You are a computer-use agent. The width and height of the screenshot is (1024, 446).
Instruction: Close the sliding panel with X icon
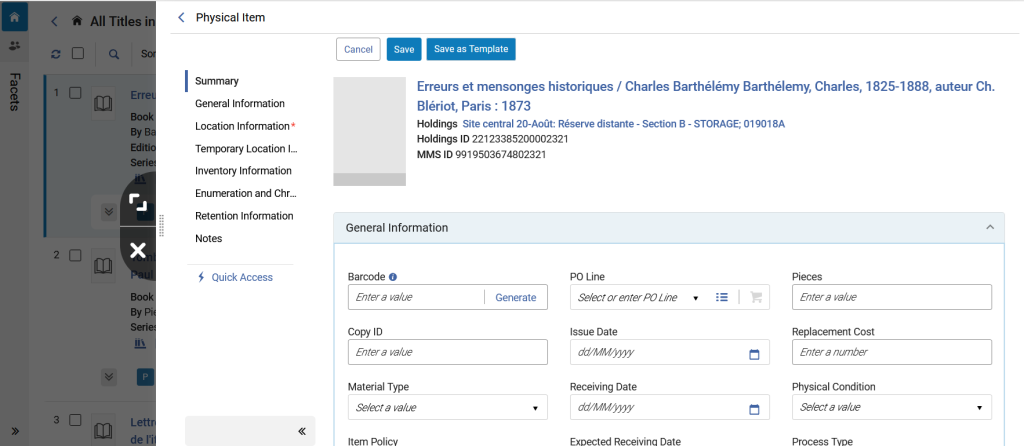click(138, 250)
